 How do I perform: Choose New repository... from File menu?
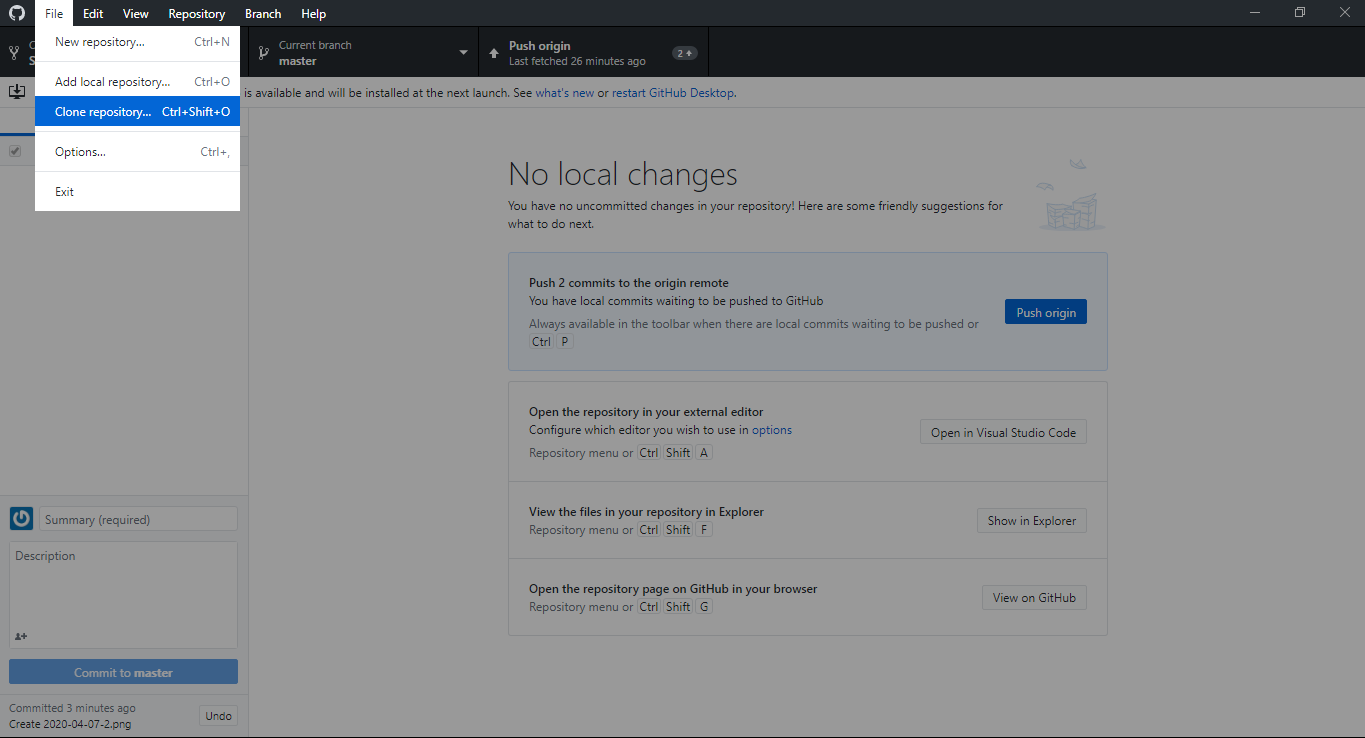click(137, 42)
